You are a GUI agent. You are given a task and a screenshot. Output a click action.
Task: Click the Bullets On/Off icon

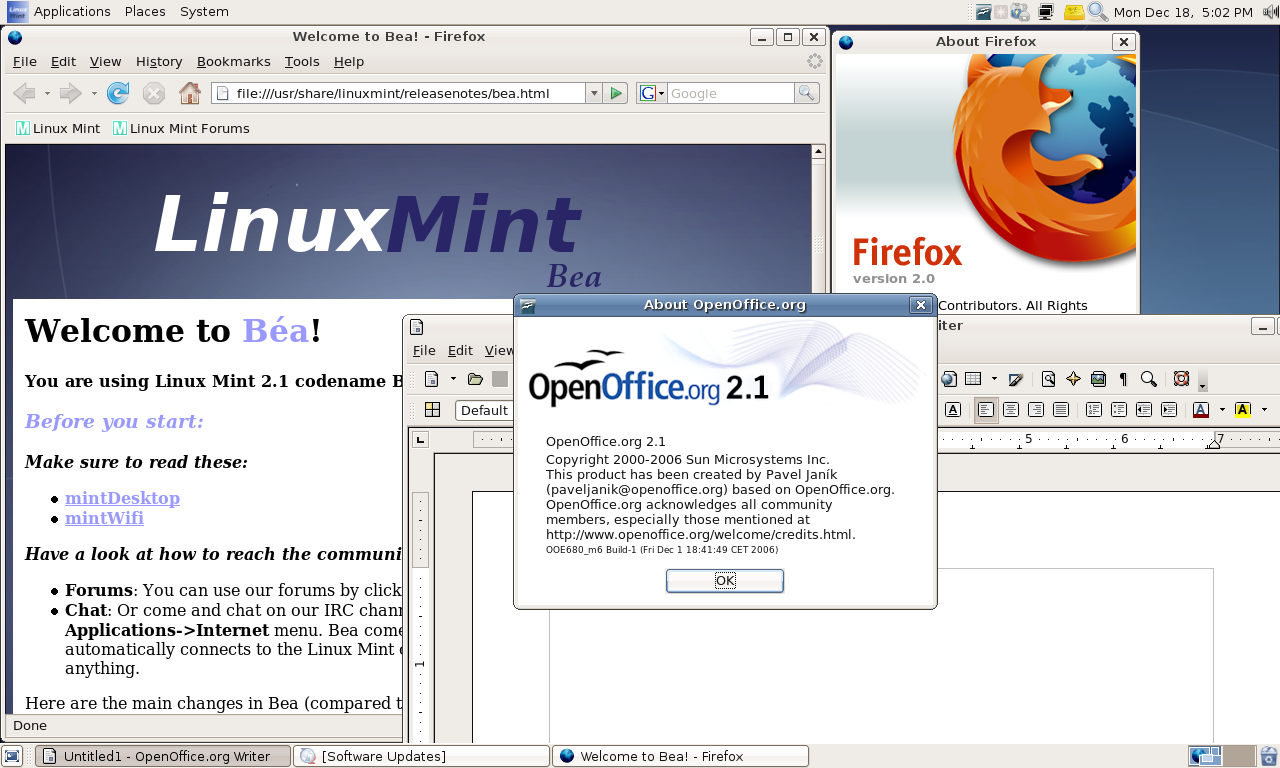coord(1119,409)
